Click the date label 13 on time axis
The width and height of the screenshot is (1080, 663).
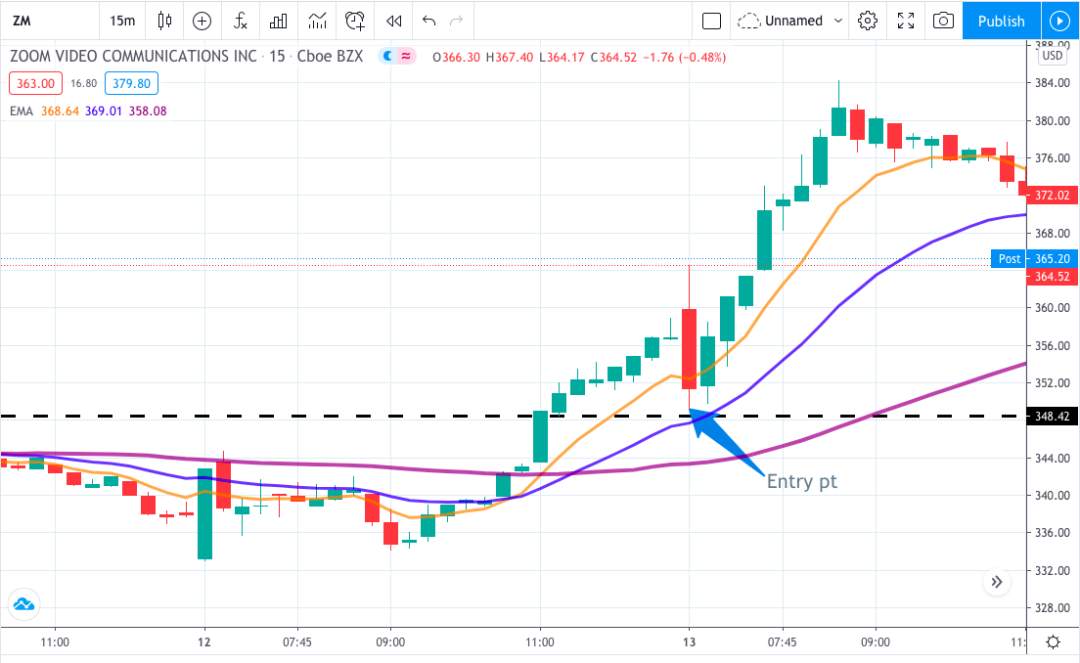tap(689, 642)
